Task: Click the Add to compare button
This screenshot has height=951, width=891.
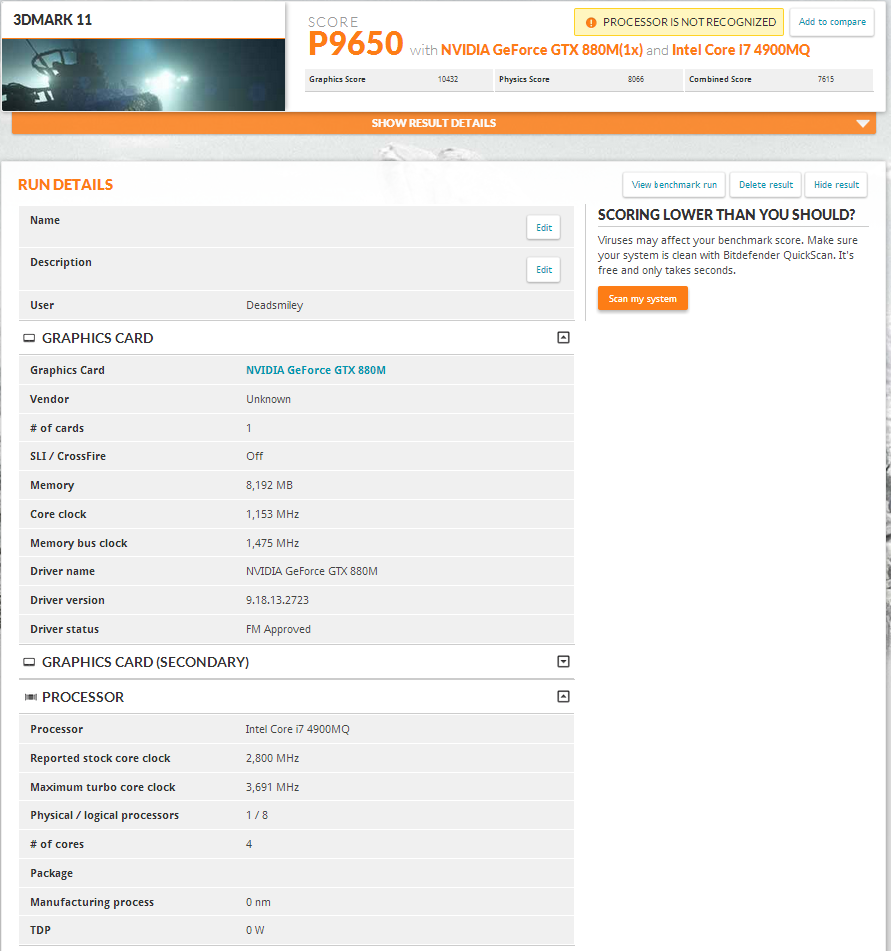Action: point(832,22)
